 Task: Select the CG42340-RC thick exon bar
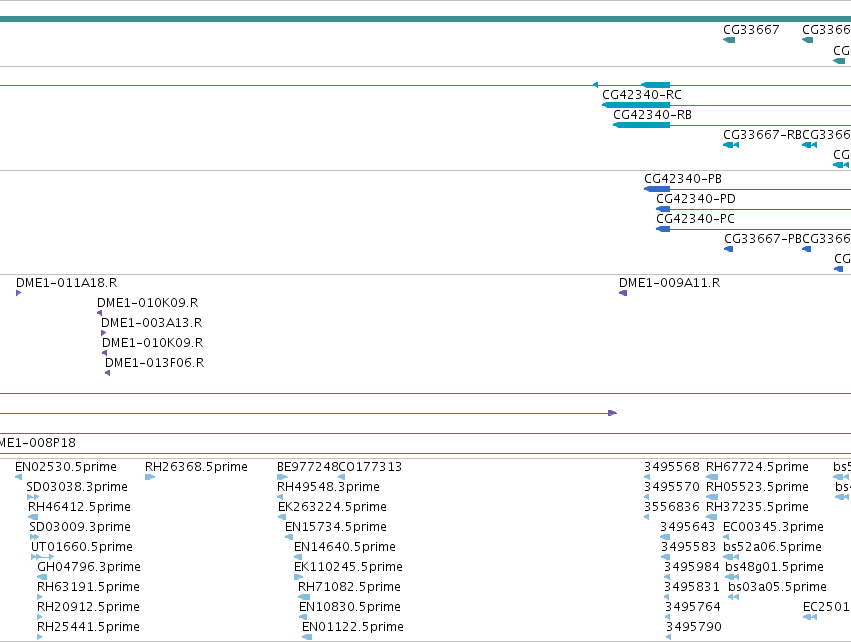636,105
